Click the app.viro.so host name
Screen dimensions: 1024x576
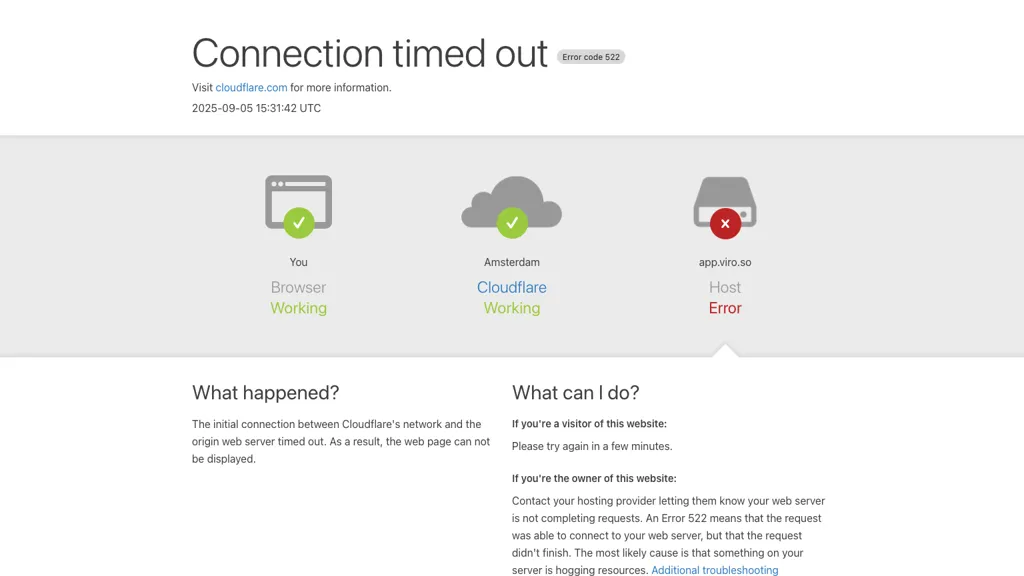(725, 262)
